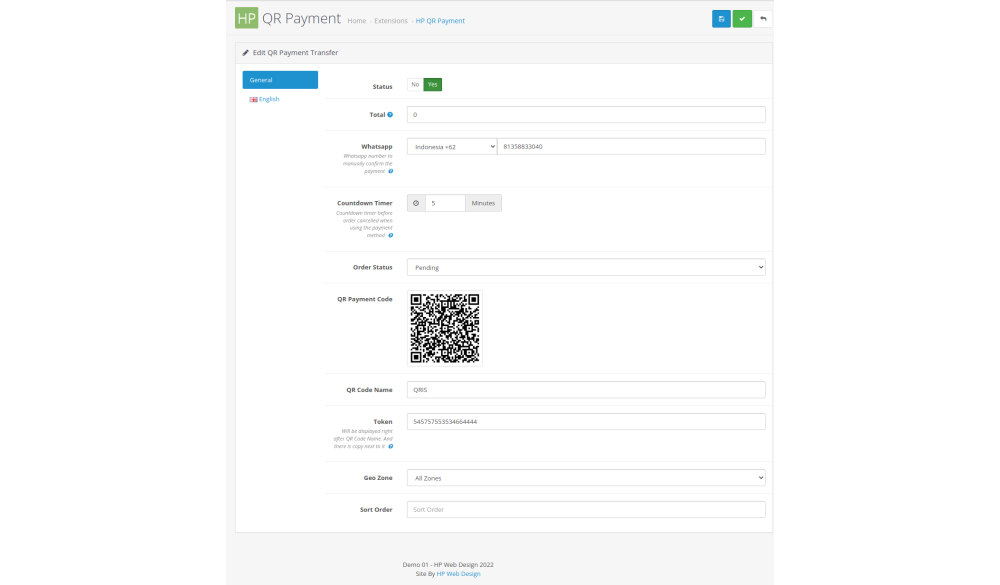Click the blue save (floppy disk) button
Image resolution: width=1000 pixels, height=585 pixels.
coord(721,19)
